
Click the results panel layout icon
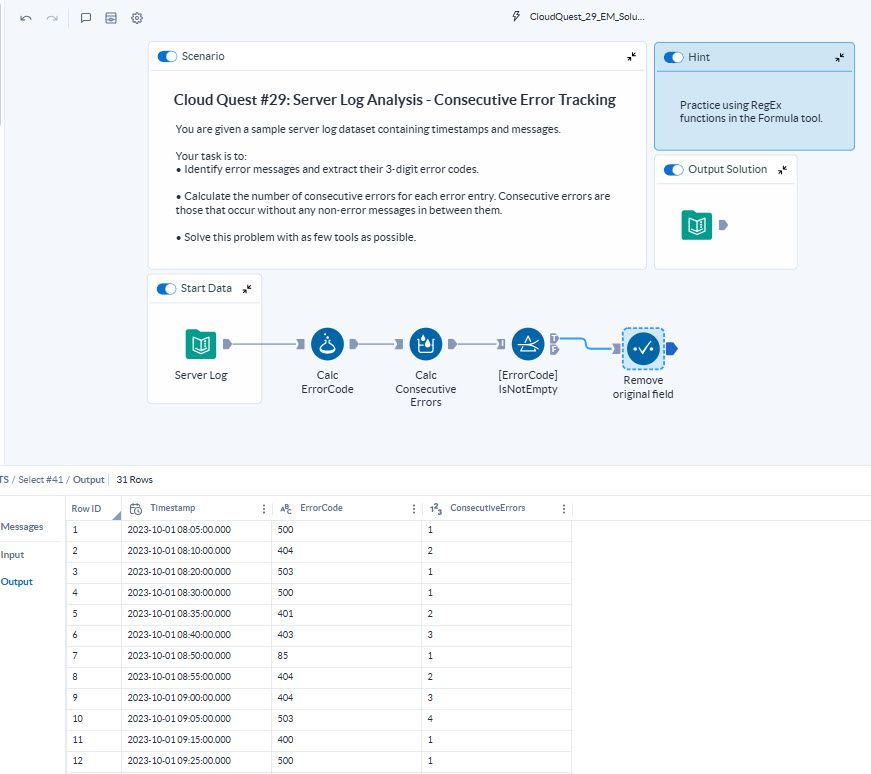[x=111, y=18]
